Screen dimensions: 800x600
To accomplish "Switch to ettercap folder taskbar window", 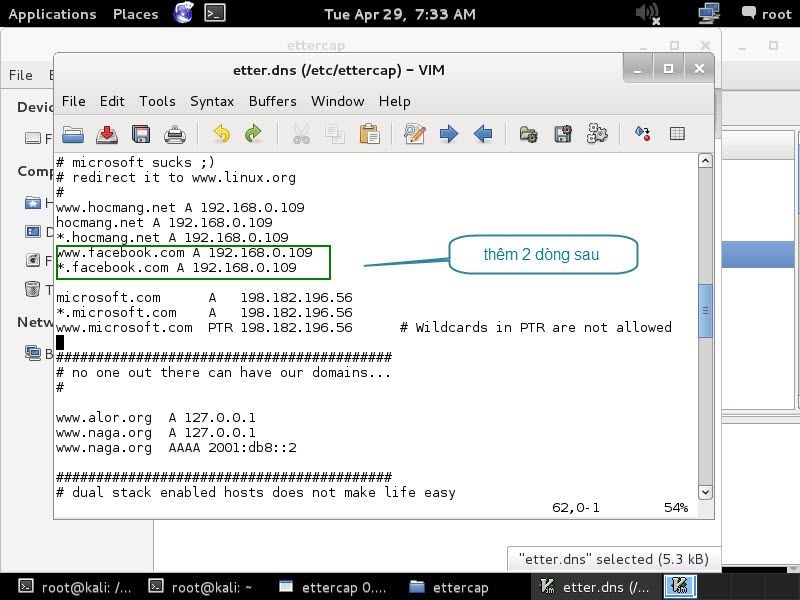I will click(449, 587).
